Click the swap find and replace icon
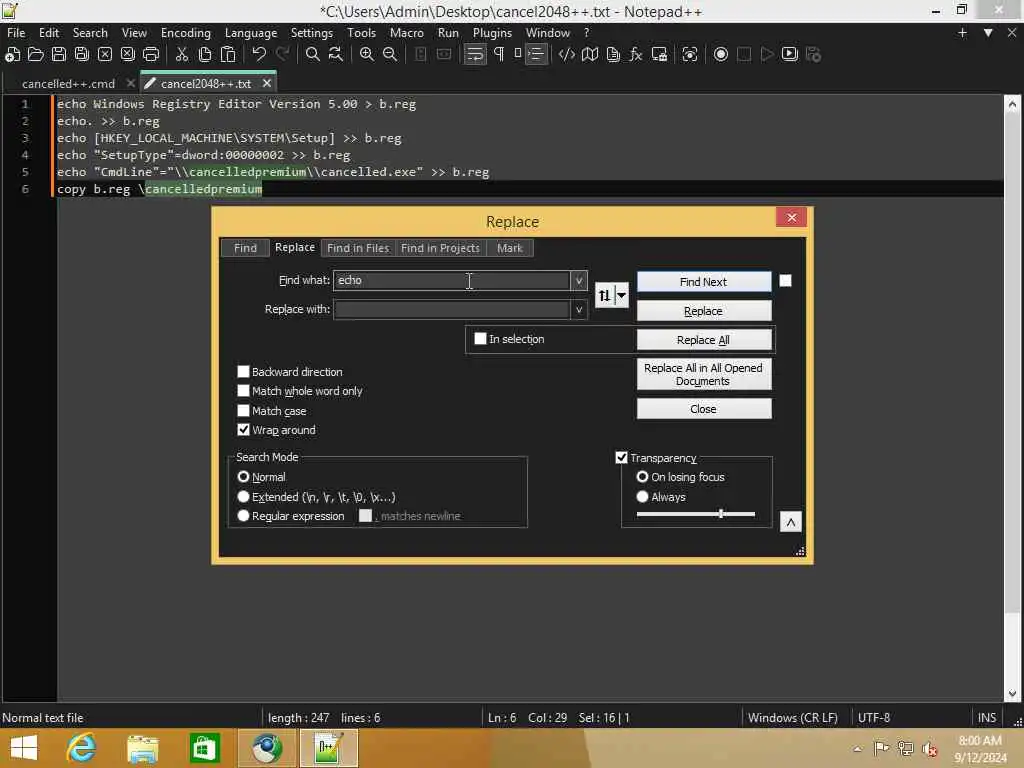 [604, 295]
